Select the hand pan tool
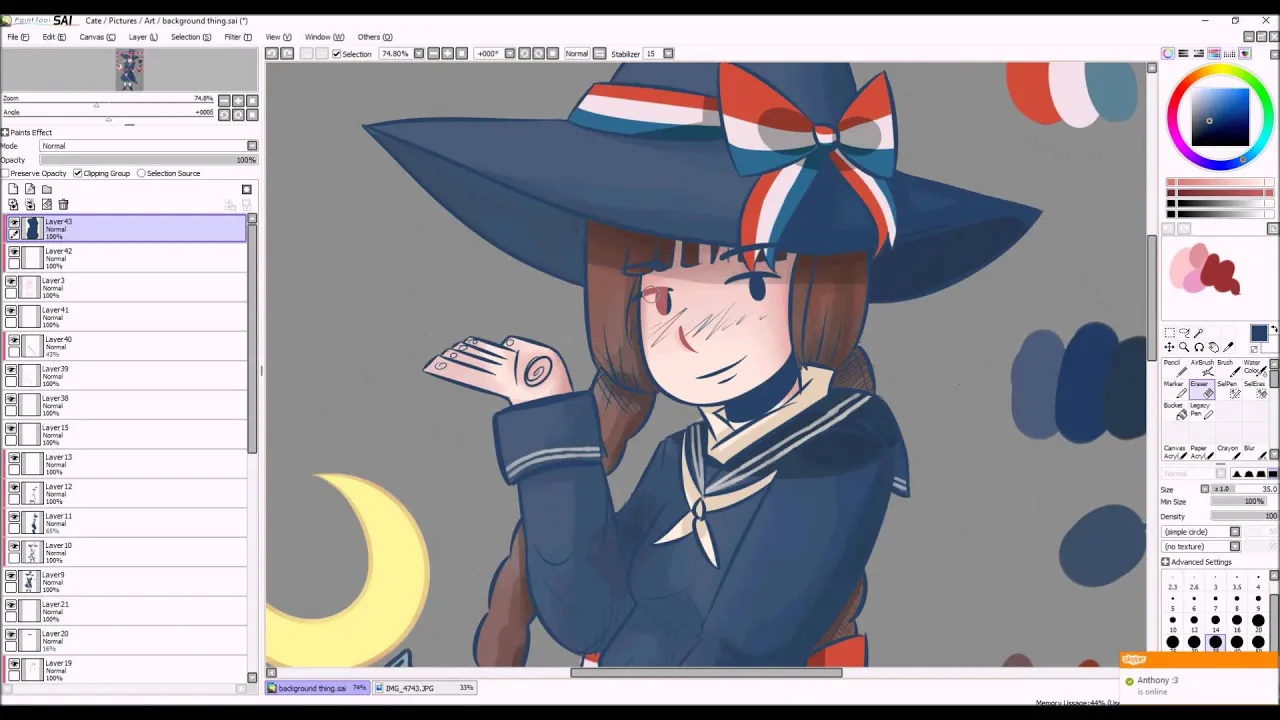 pos(1214,347)
